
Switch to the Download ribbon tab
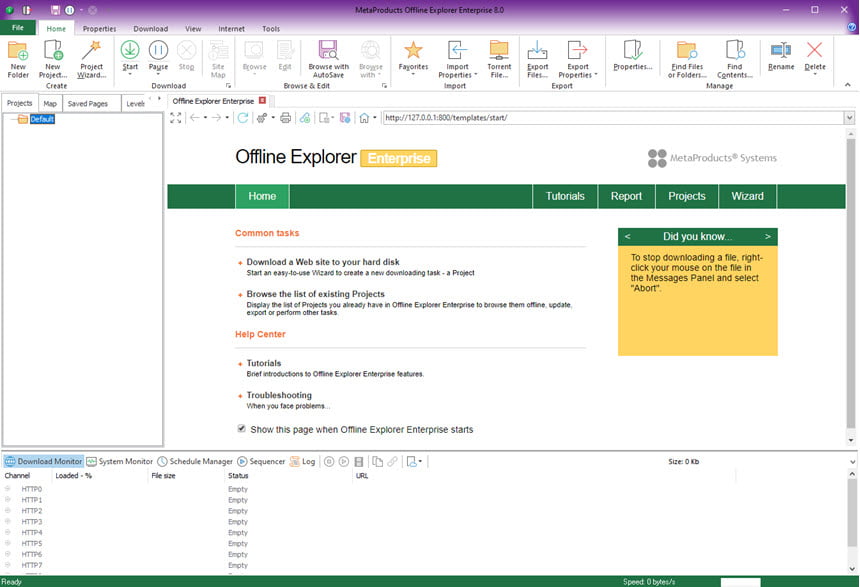151,29
